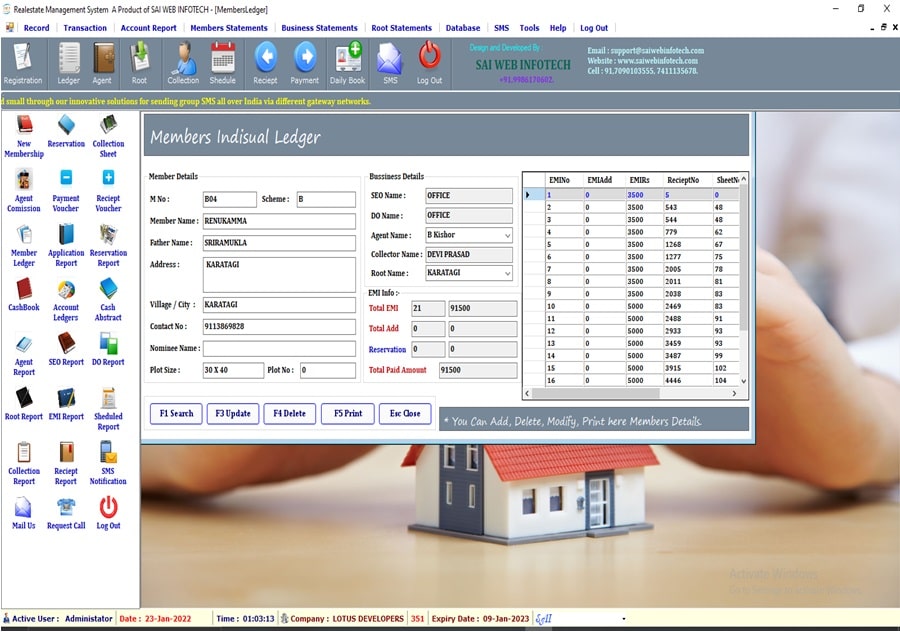Image resolution: width=900 pixels, height=632 pixels.
Task: Click the Daily Book toolbar icon
Action: (348, 62)
